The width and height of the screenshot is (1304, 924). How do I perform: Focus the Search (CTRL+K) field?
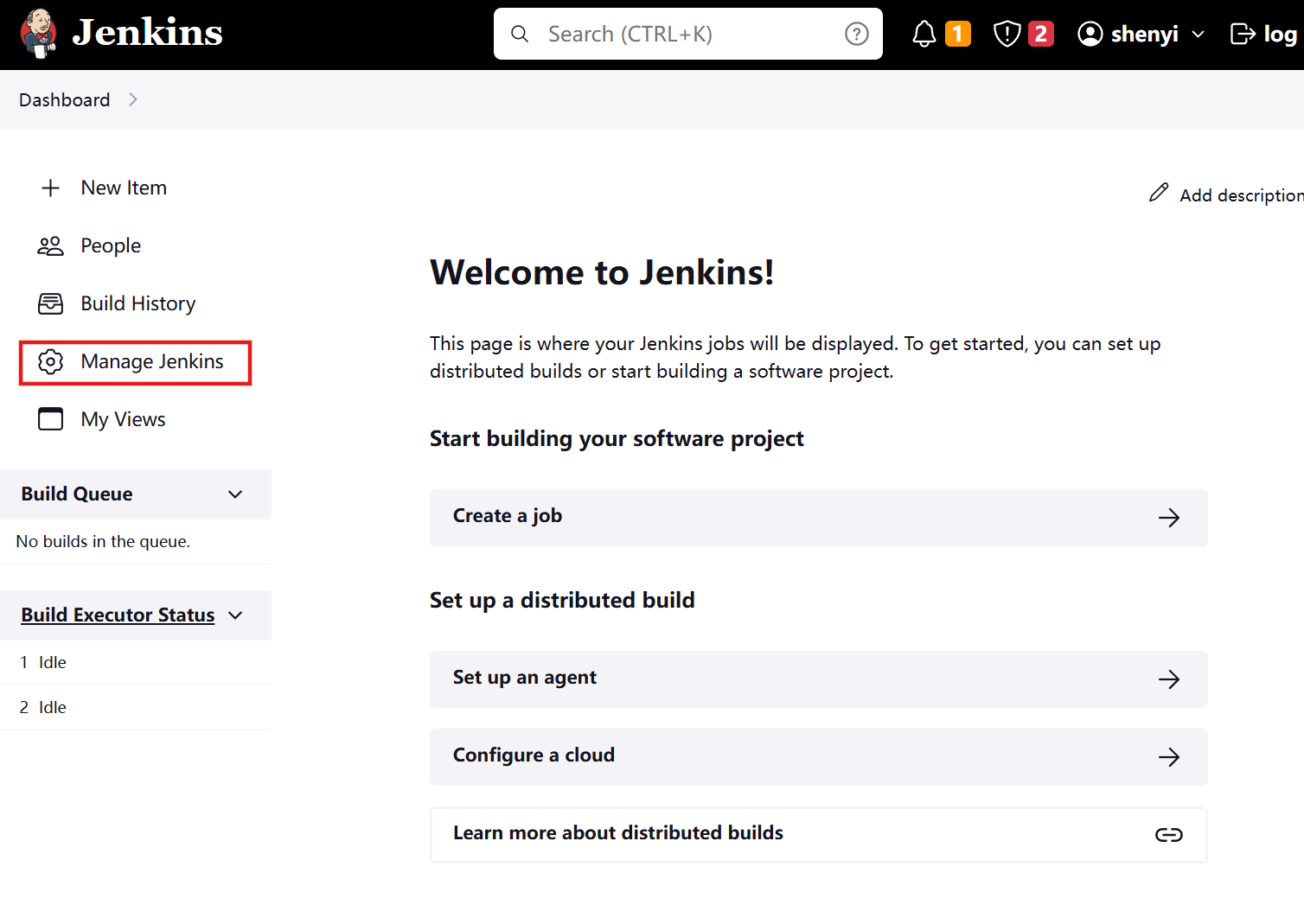tap(688, 34)
